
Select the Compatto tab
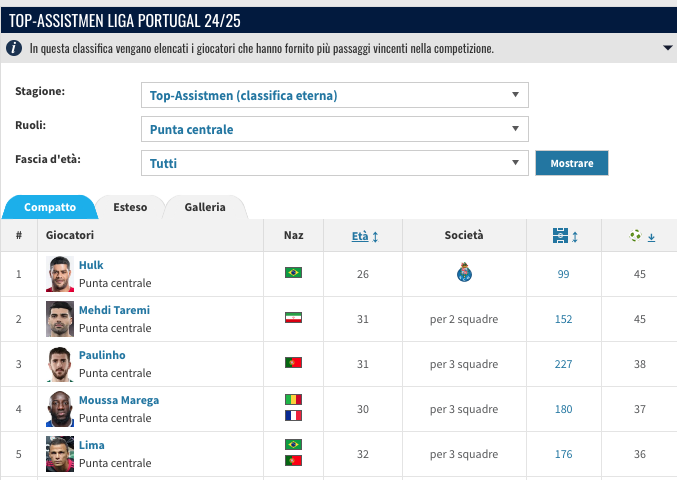click(50, 207)
